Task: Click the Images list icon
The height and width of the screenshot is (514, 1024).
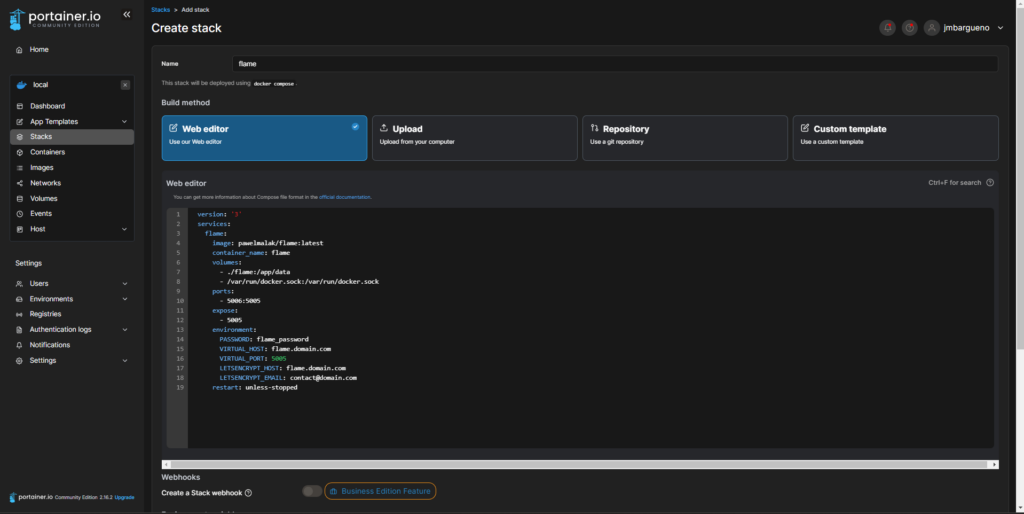Action: tap(20, 168)
